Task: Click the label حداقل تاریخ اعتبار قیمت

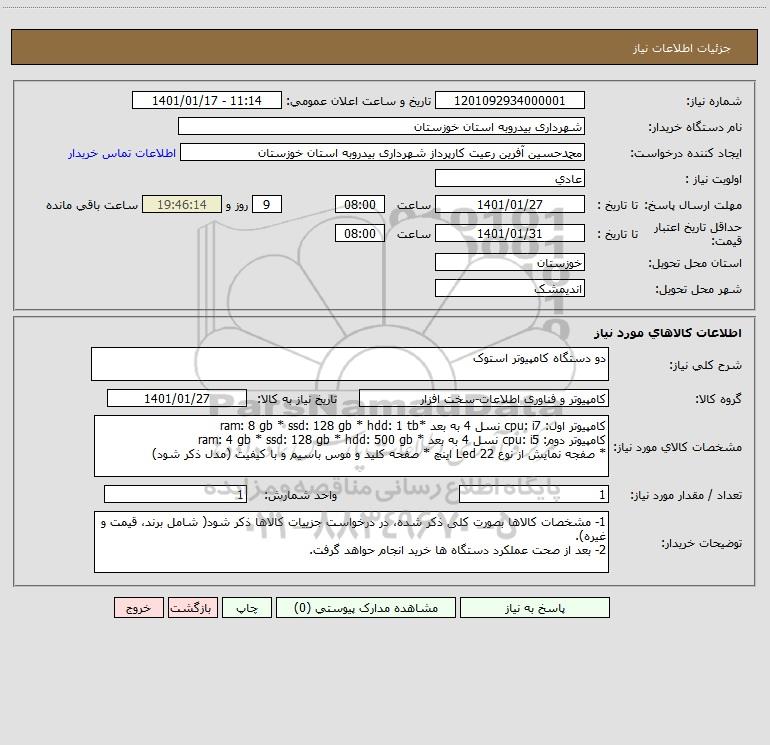Action: [698, 234]
